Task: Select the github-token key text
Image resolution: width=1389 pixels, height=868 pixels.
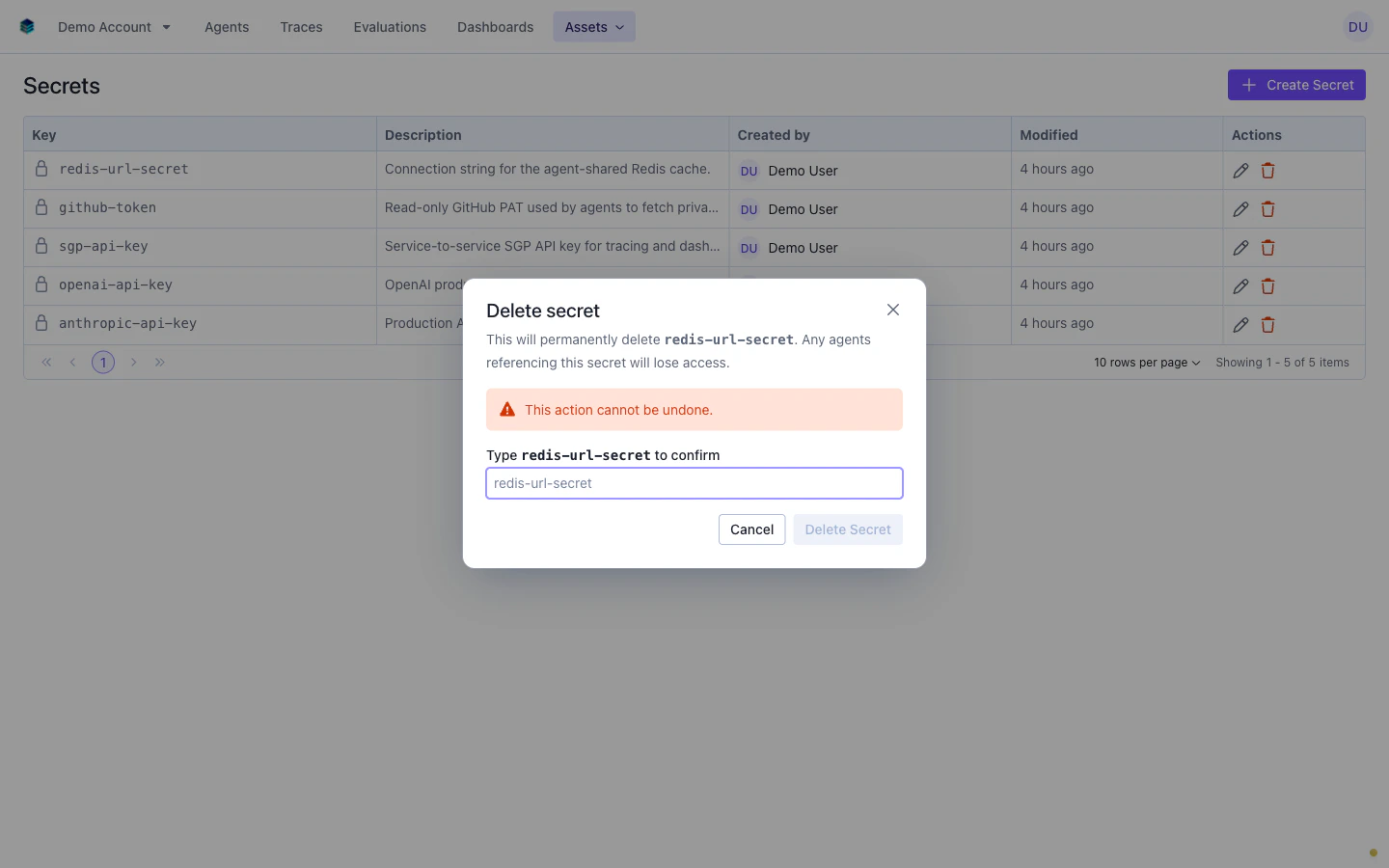Action: 107,207
